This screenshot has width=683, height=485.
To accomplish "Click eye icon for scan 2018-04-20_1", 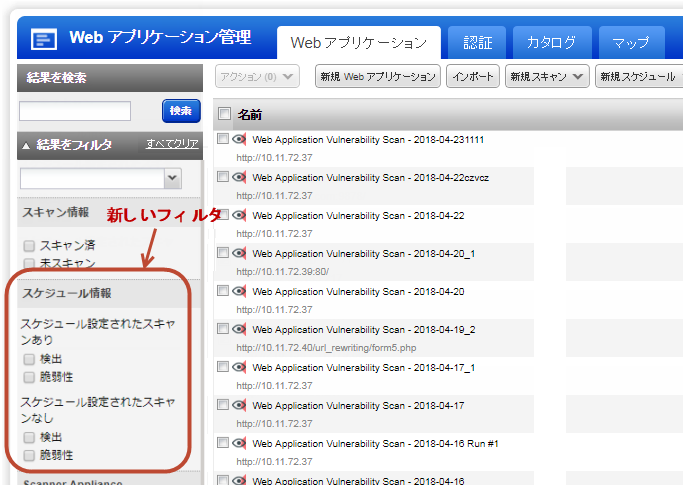I will [239, 253].
